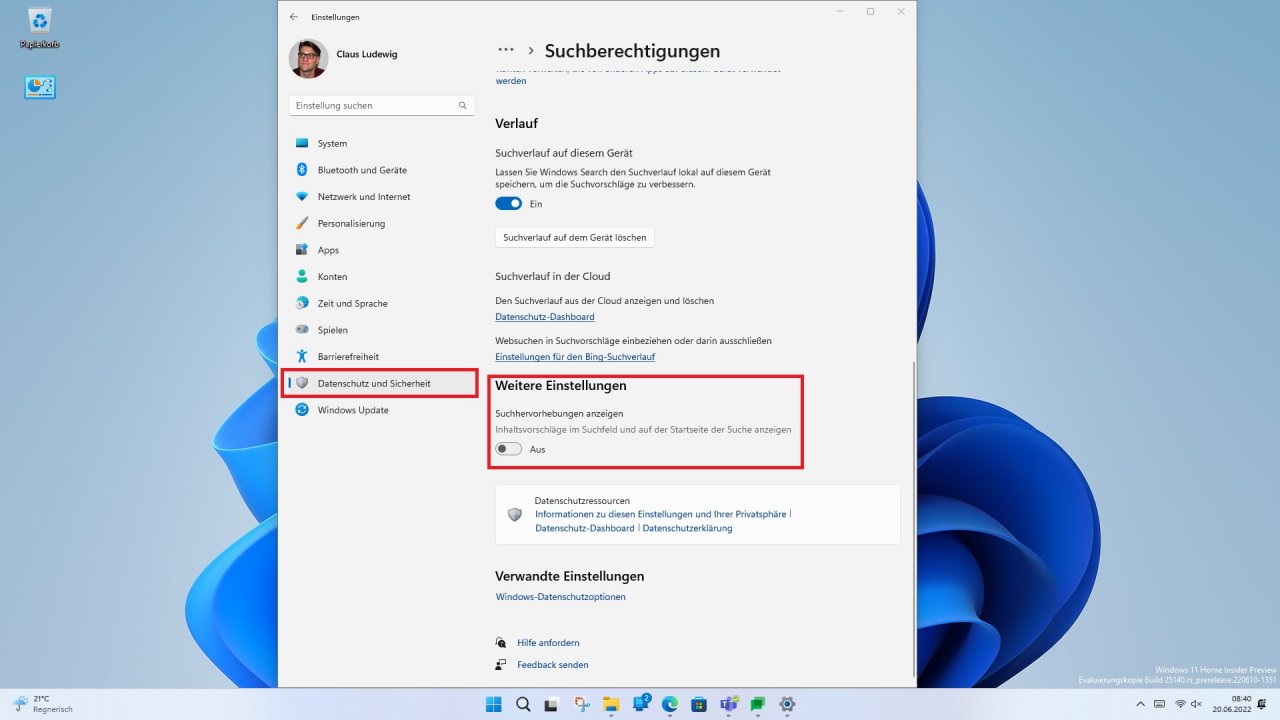Click Hilfe anfordern link

[548, 643]
